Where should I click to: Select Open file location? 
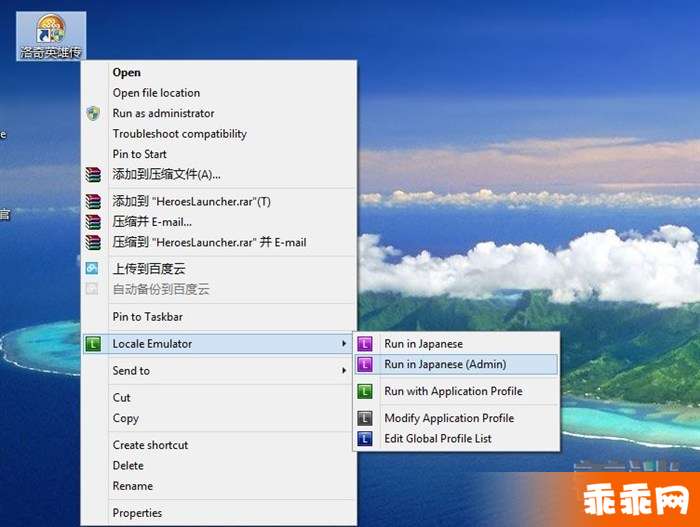coord(156,93)
